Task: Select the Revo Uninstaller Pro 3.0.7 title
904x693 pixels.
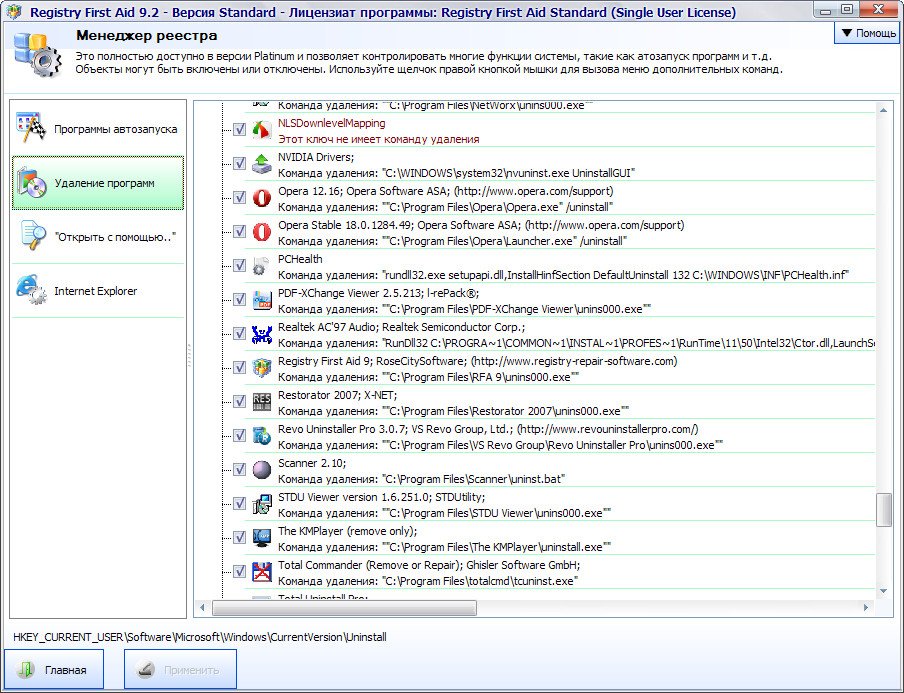Action: point(488,429)
